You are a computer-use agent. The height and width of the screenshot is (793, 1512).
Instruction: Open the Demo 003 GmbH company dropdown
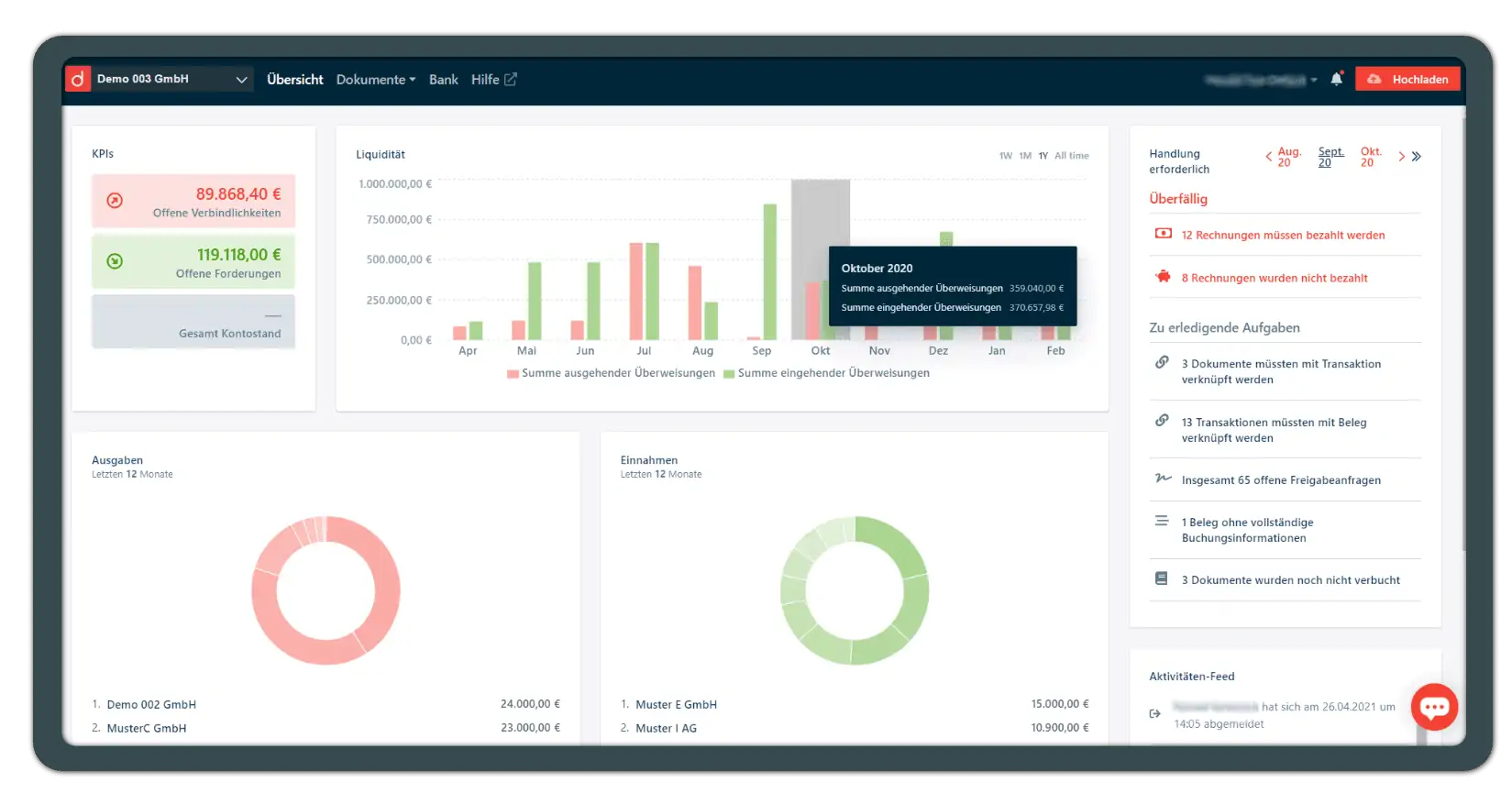[x=171, y=80]
